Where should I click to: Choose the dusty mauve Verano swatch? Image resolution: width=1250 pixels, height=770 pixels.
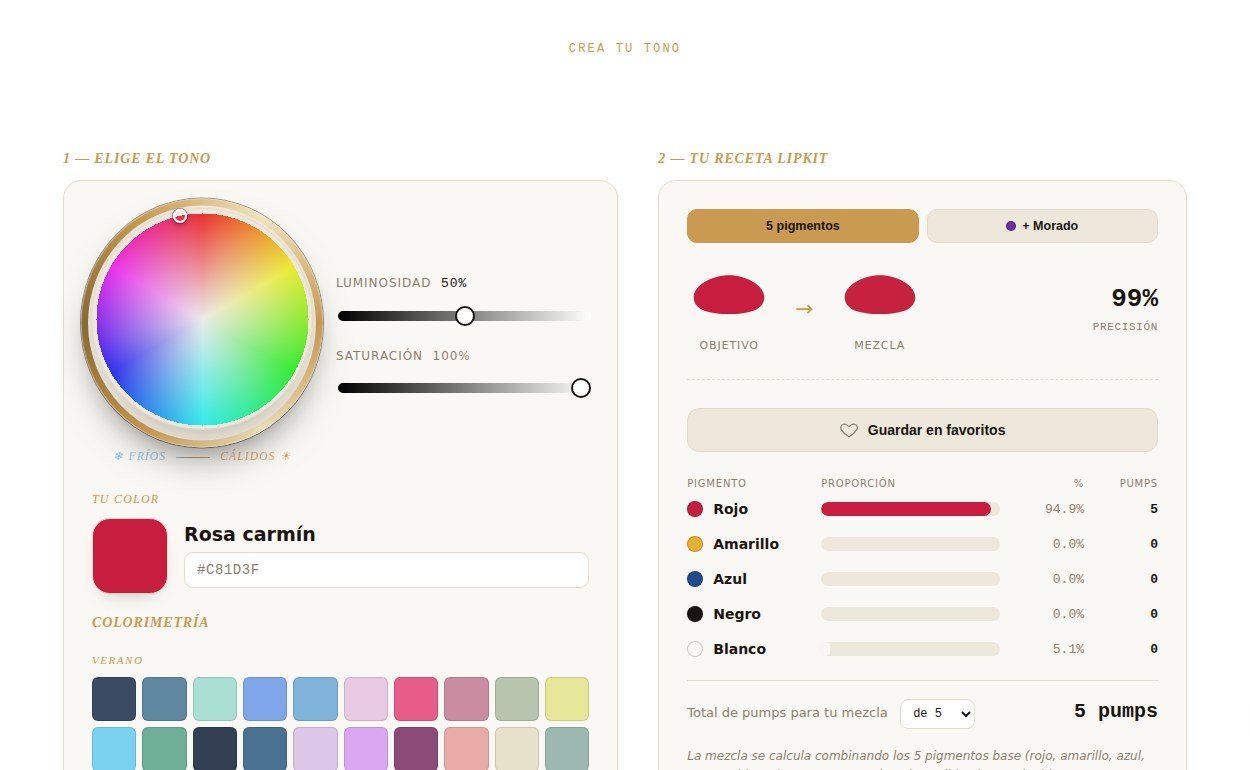pyautogui.click(x=467, y=699)
